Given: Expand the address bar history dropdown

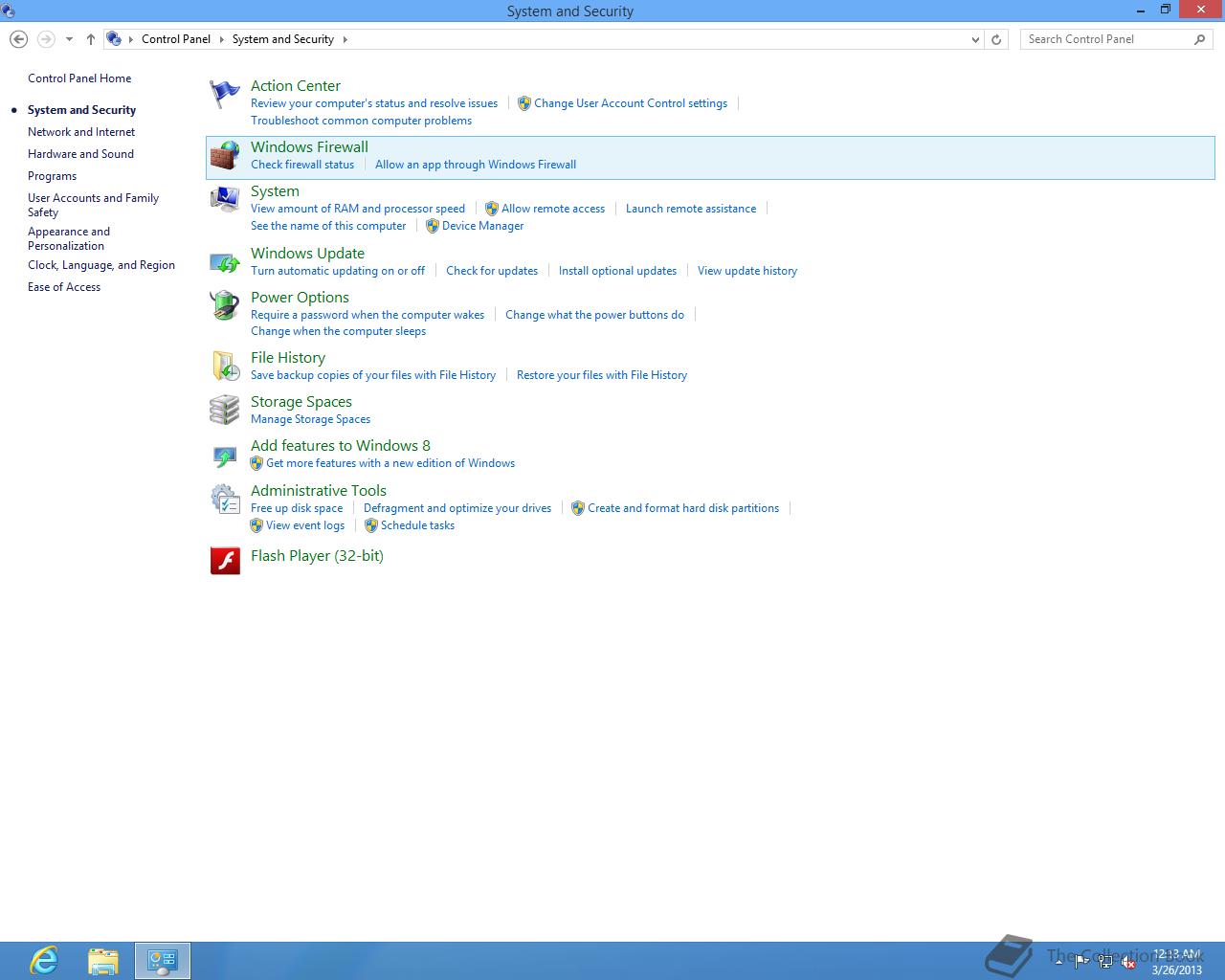Looking at the screenshot, I should pos(975,39).
